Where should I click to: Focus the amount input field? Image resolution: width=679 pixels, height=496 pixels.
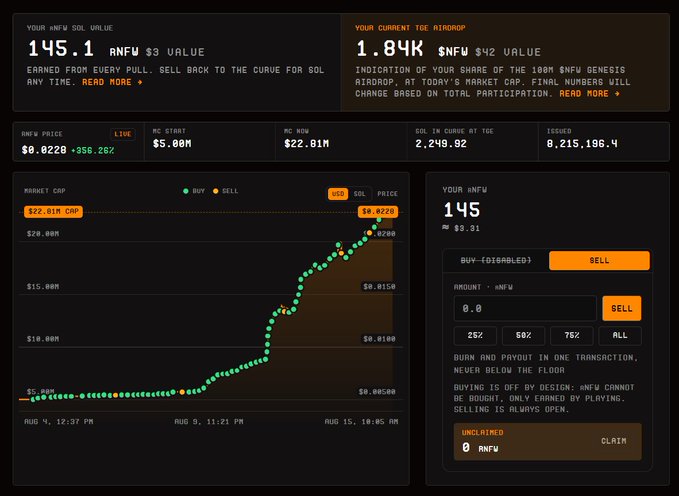click(x=525, y=308)
